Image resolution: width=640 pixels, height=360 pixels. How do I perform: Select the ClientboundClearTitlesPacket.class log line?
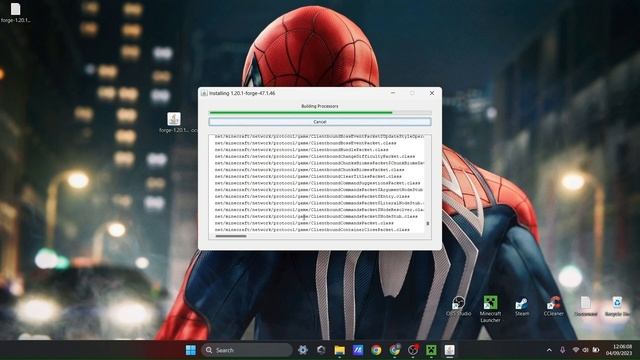[x=308, y=176]
